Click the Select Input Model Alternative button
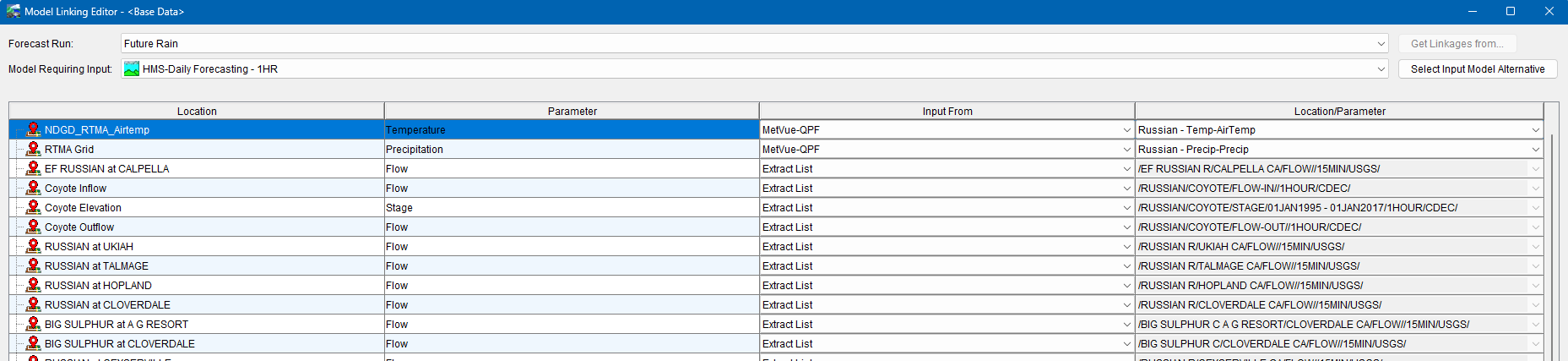 pos(1478,69)
